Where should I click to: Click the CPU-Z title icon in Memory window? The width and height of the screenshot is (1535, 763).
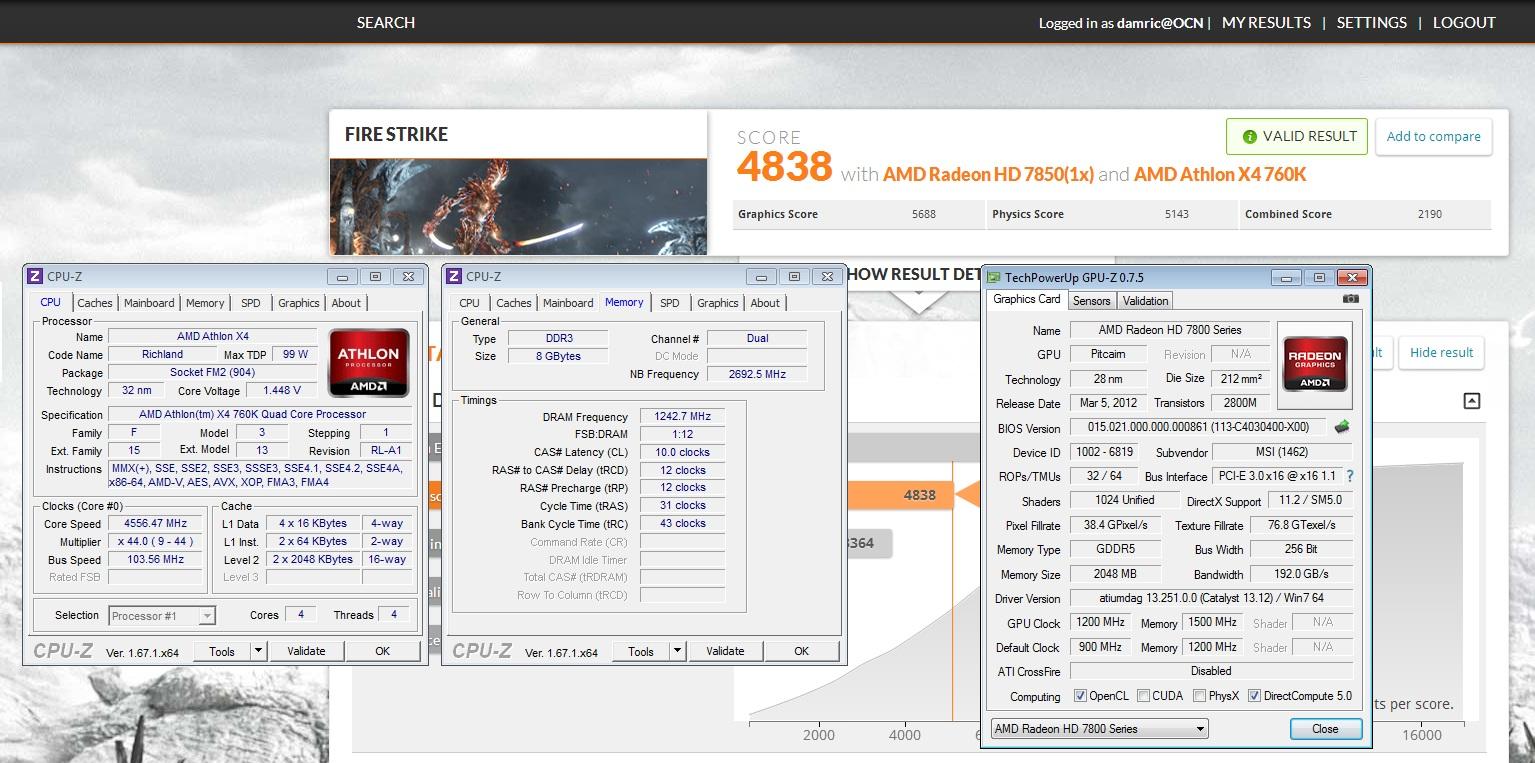tap(453, 276)
